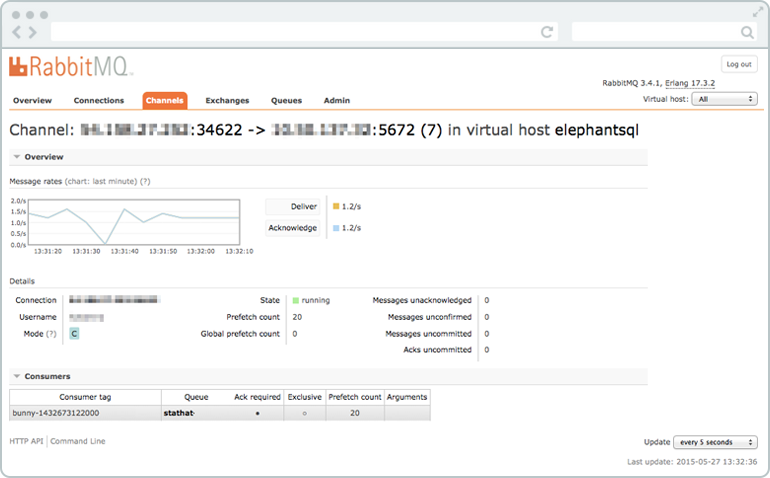Click the Global prefetch count label

240,334
